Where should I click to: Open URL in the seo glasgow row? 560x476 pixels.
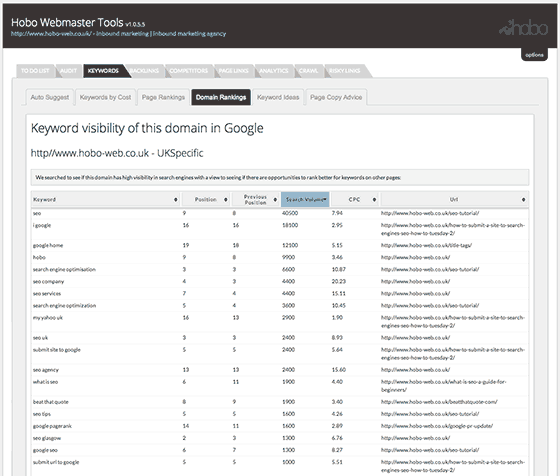415,438
